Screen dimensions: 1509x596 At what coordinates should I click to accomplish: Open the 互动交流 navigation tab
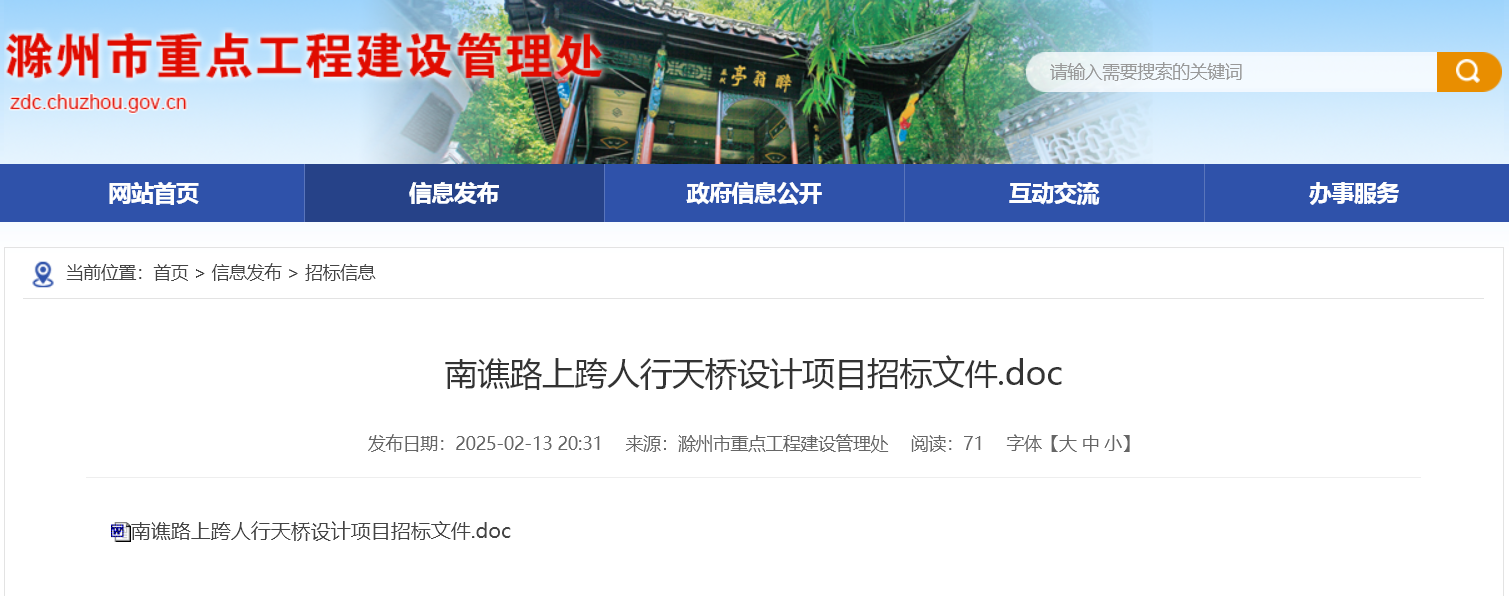tap(1054, 193)
